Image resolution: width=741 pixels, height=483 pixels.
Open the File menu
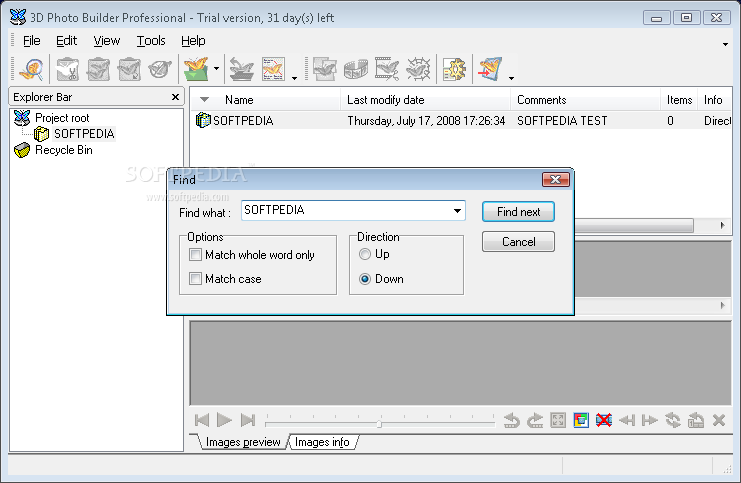[32, 41]
